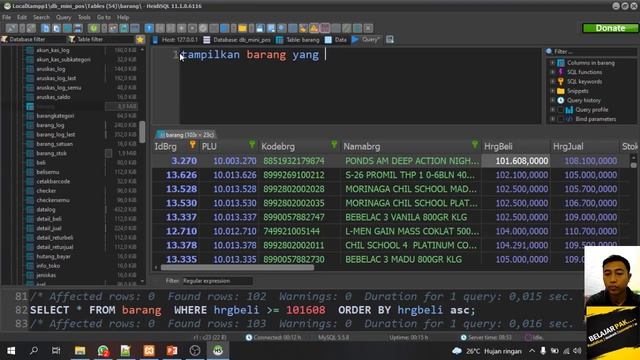Select table barang_log in tree

coord(50,125)
